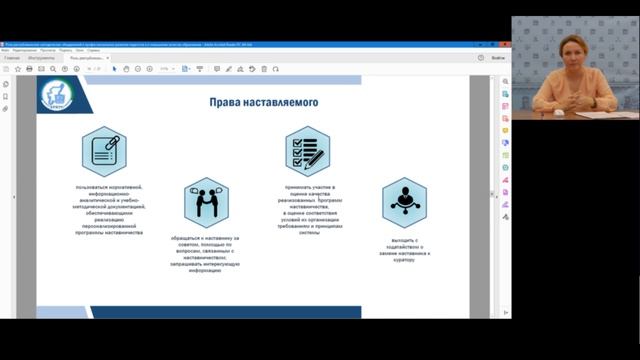This screenshot has width=640, height=360.
Task: Open the Просмотр menu
Action: pyautogui.click(x=48, y=50)
